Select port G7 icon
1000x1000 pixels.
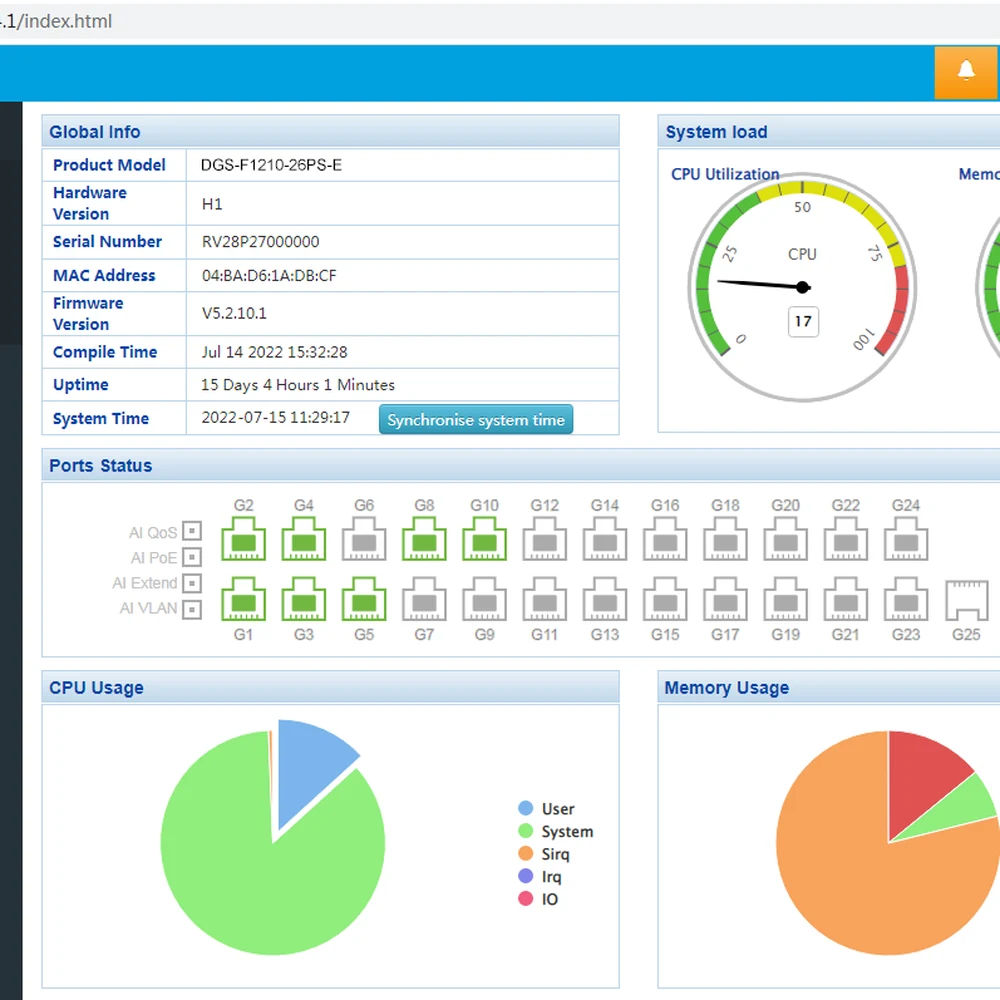coord(424,599)
